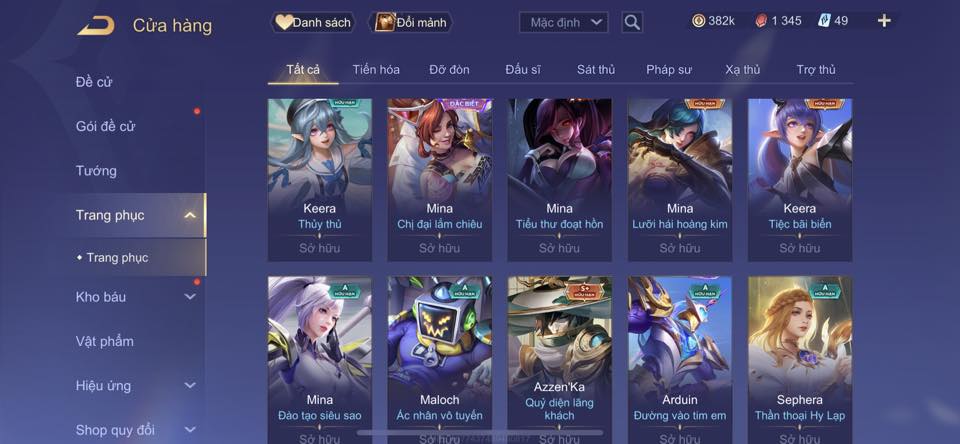The width and height of the screenshot is (960, 444).
Task: Switch to the Pháp sư tab
Action: coord(669,70)
